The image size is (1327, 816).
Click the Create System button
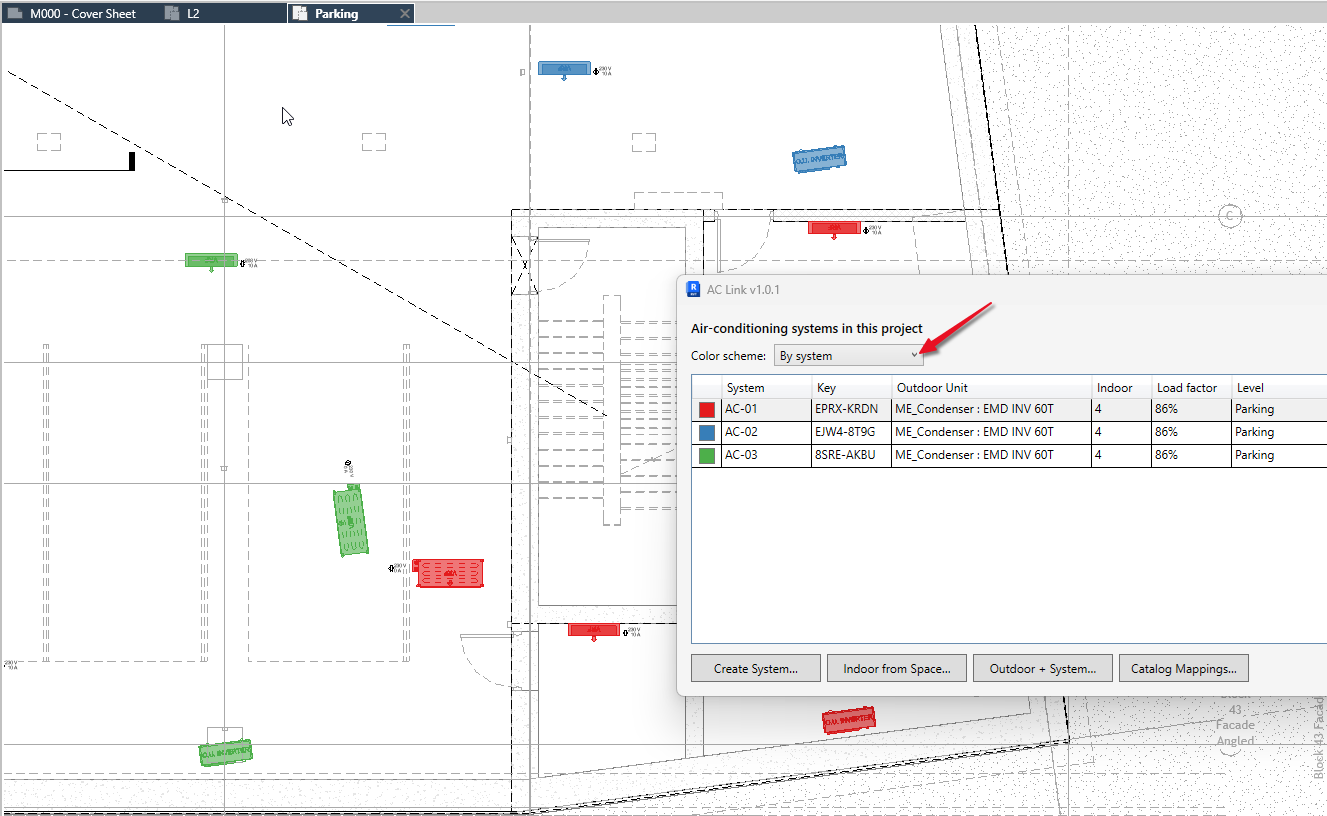point(756,668)
